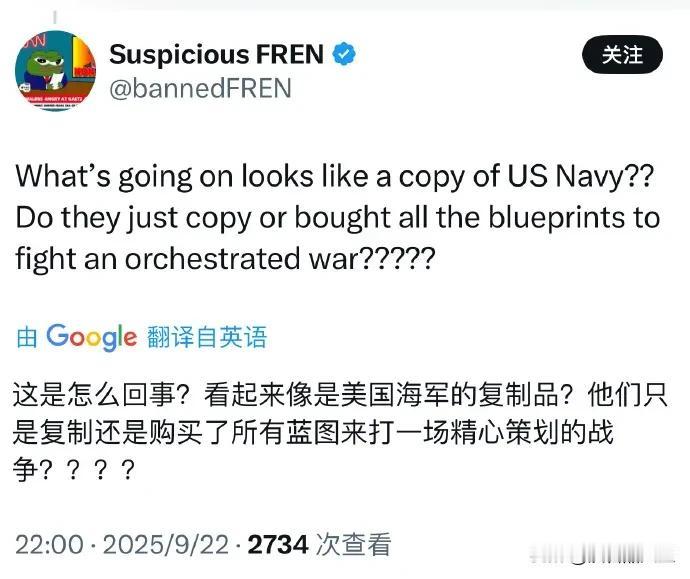This screenshot has height=579, width=690.
Task: Open the Pepe frog profile avatar
Action: (55, 70)
